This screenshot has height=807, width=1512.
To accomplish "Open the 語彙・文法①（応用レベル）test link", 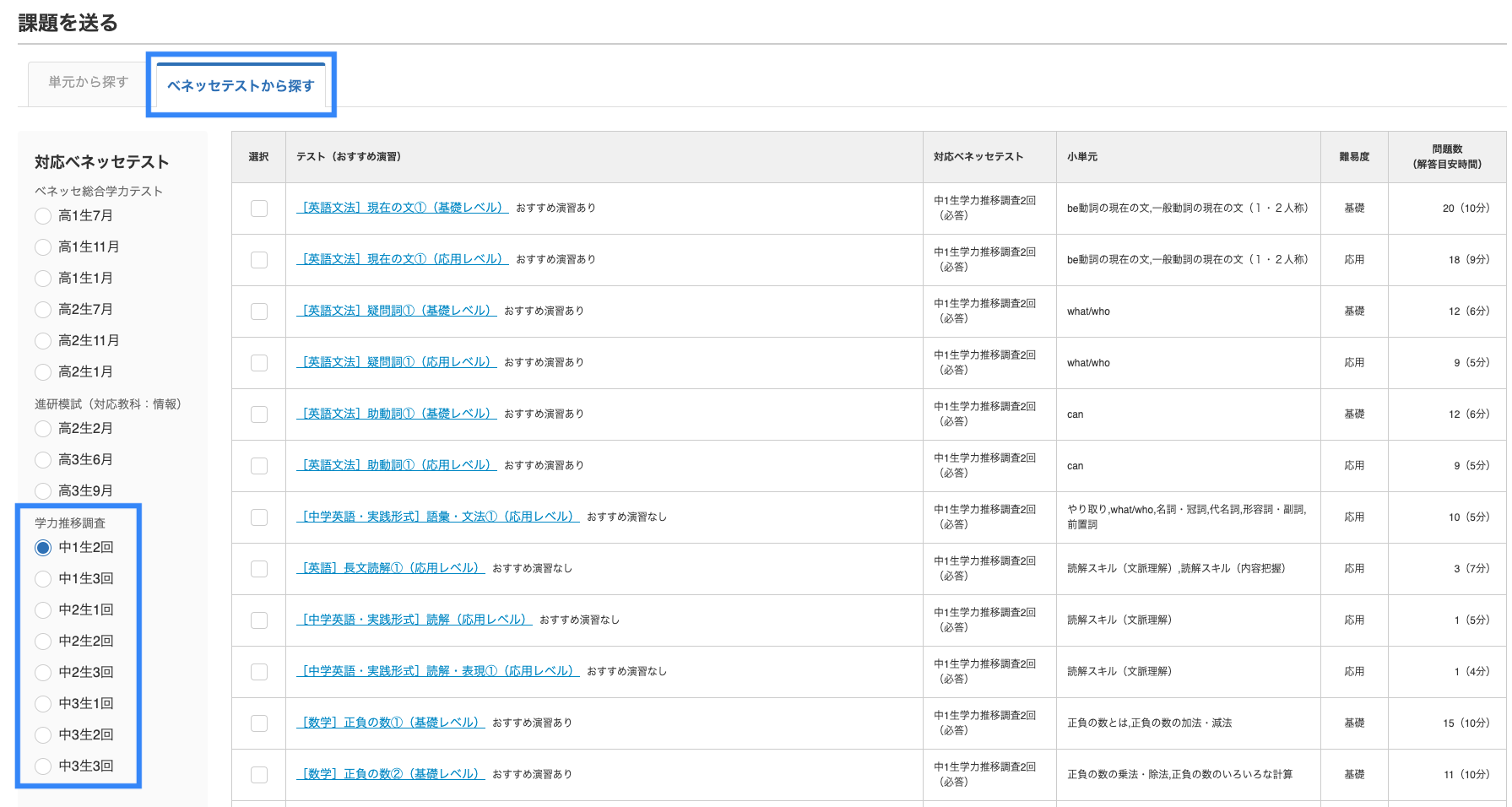I will click(438, 517).
